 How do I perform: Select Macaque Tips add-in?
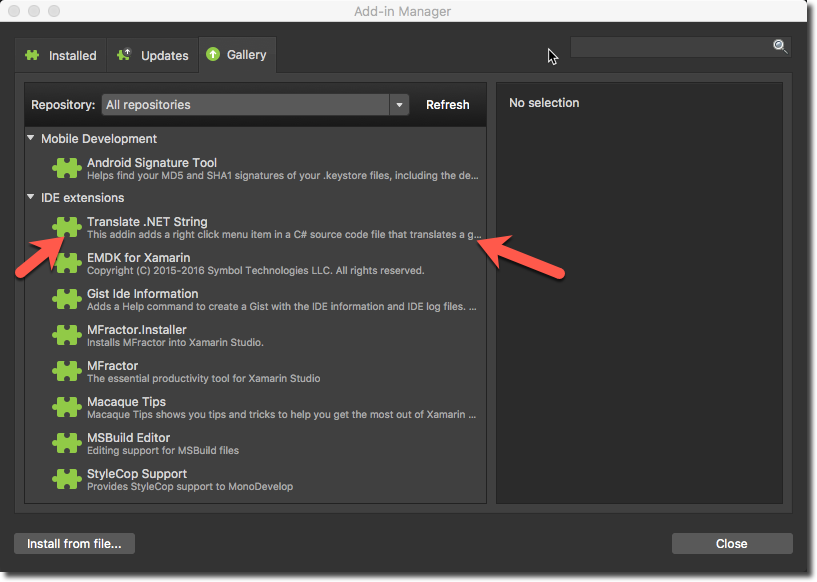pos(255,407)
